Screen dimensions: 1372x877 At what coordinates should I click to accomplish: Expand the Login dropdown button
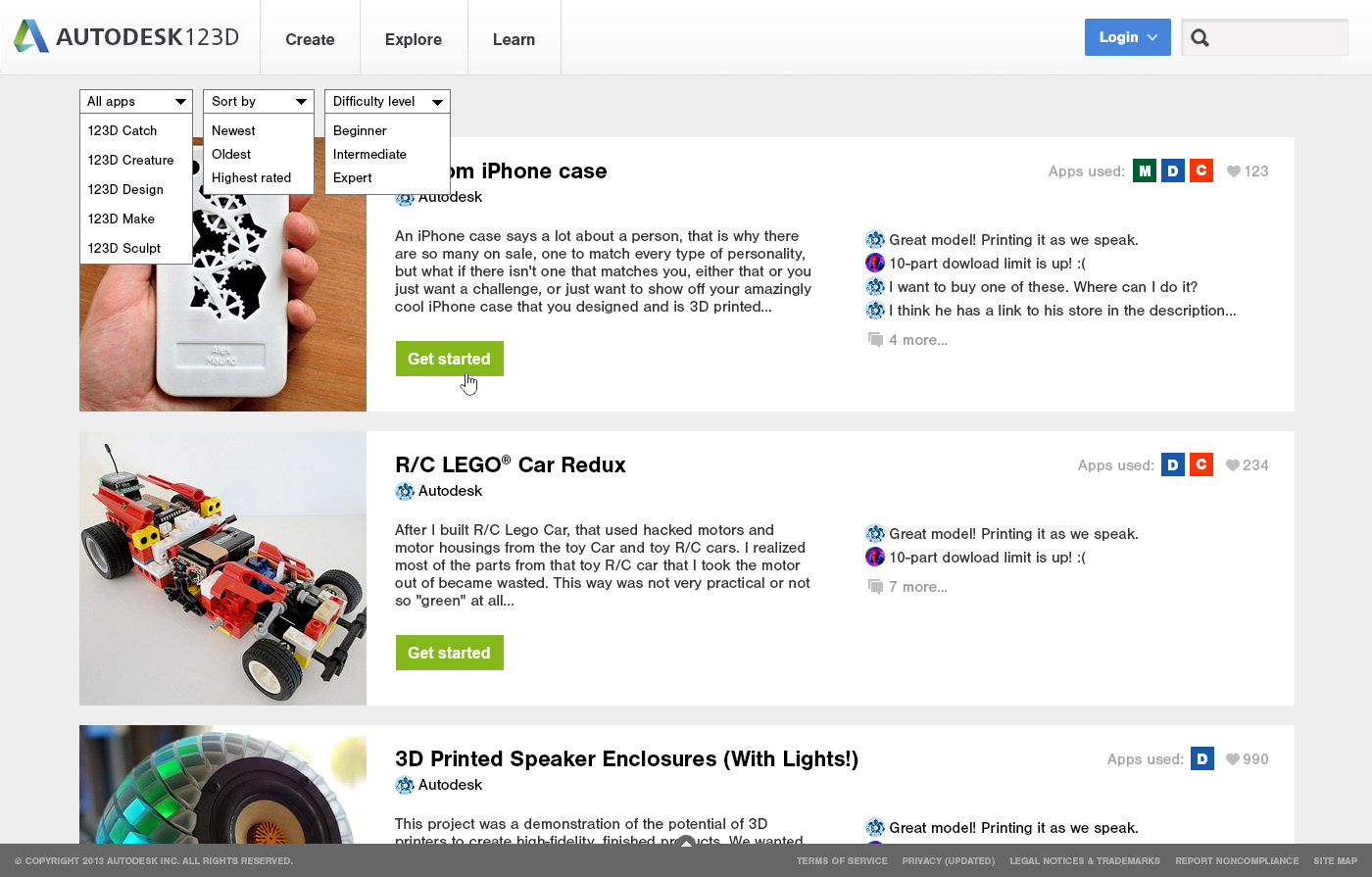point(1127,37)
